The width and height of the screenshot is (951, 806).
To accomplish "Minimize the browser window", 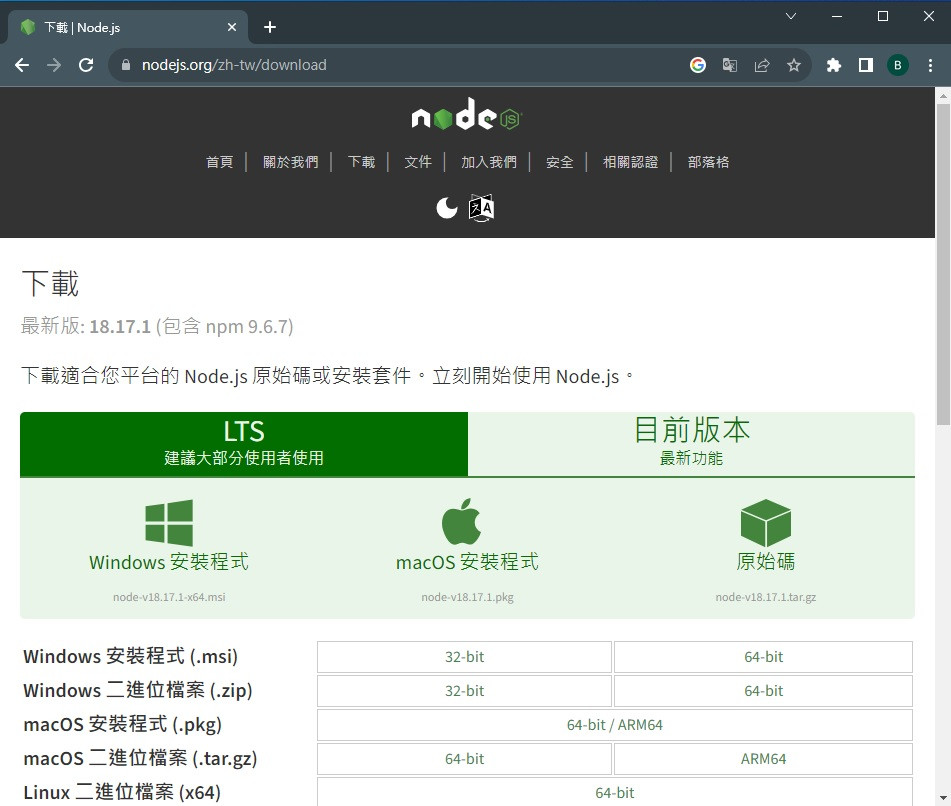I will point(837,16).
